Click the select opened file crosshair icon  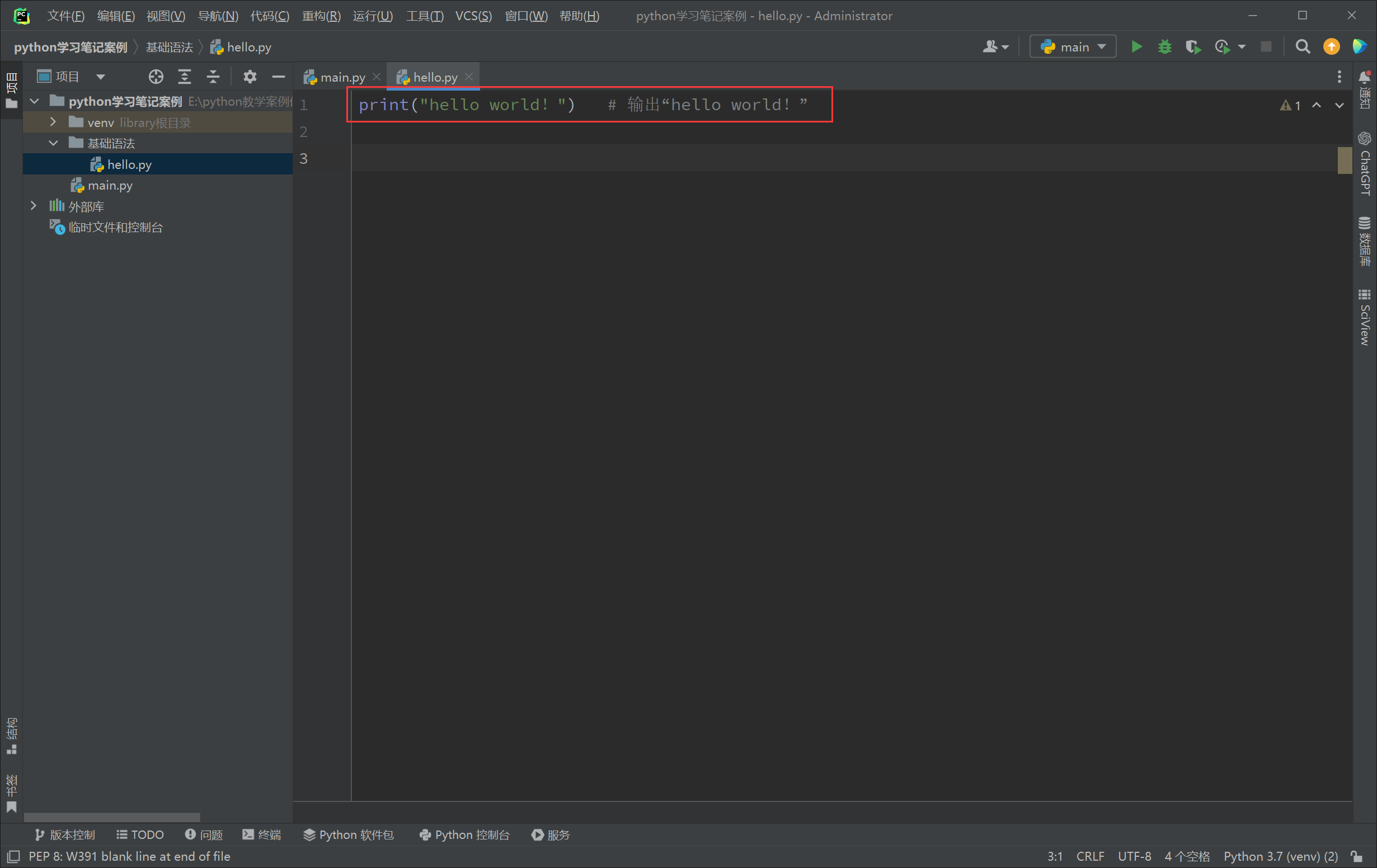coord(156,77)
